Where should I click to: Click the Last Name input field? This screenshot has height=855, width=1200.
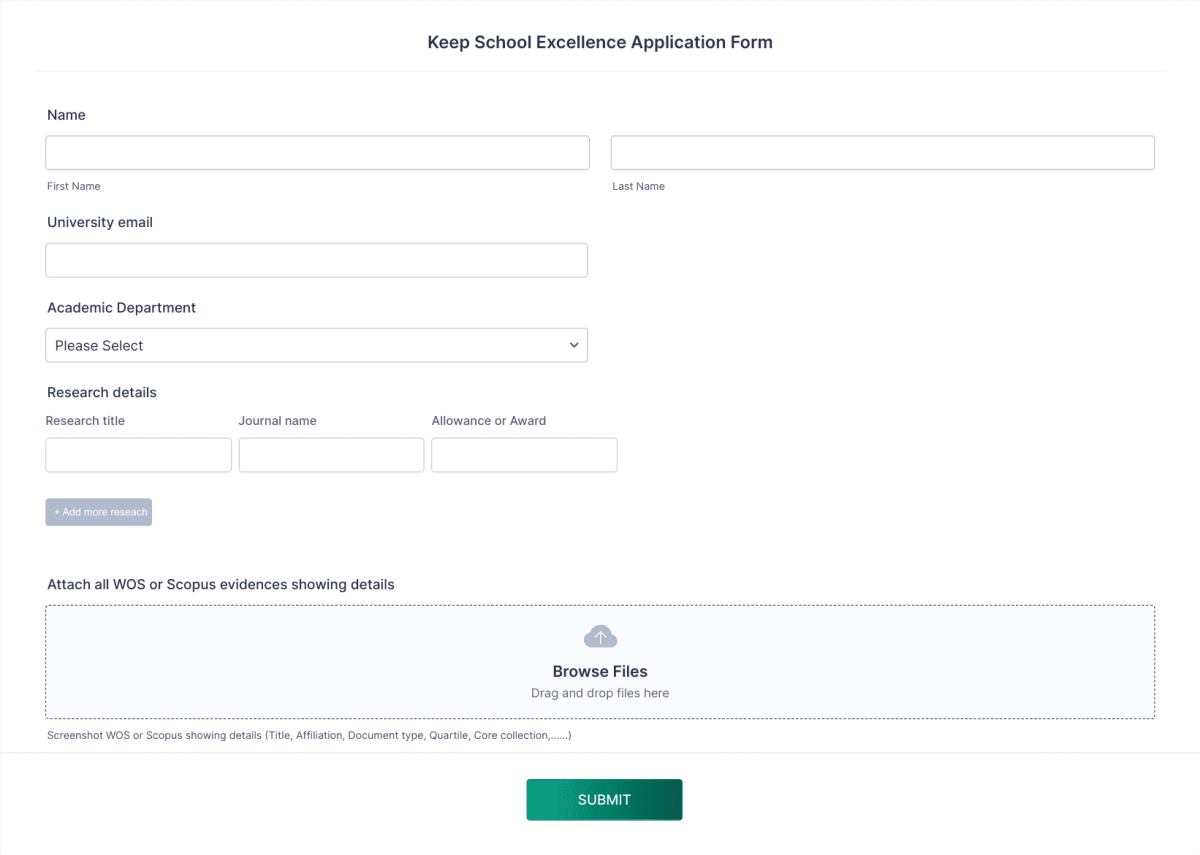882,152
